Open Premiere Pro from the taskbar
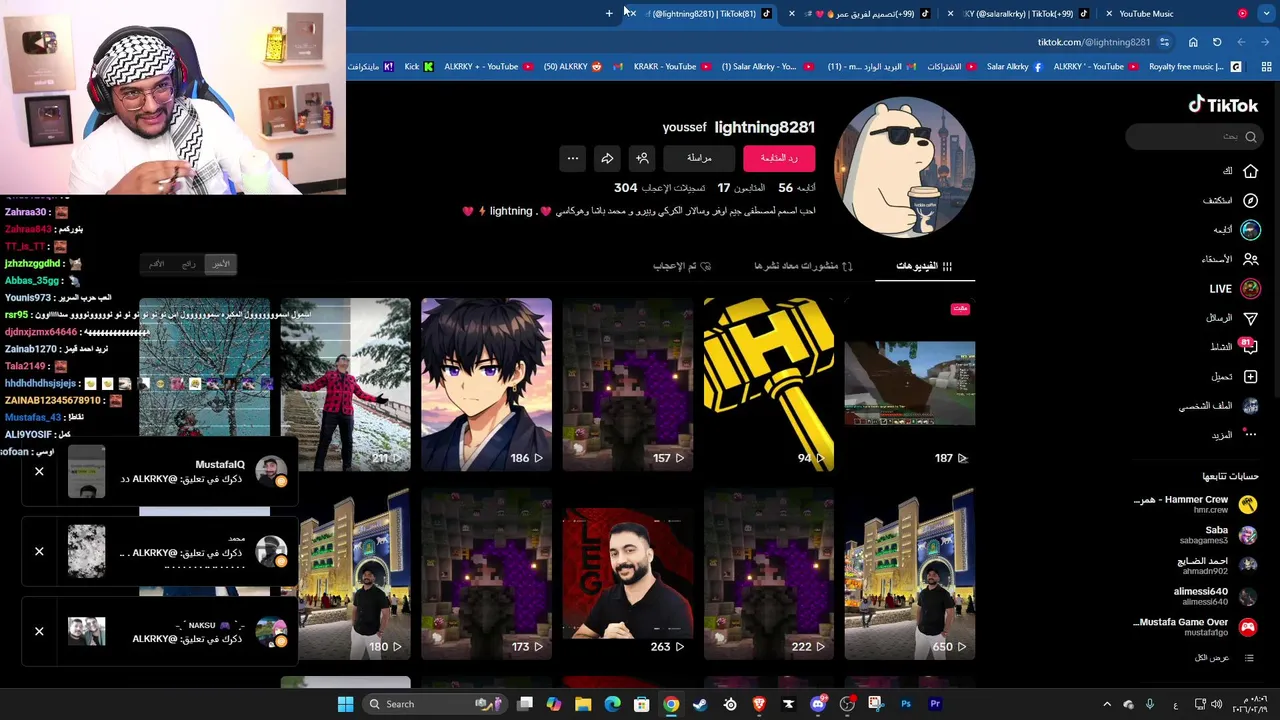Image resolution: width=1280 pixels, height=720 pixels. tap(935, 704)
